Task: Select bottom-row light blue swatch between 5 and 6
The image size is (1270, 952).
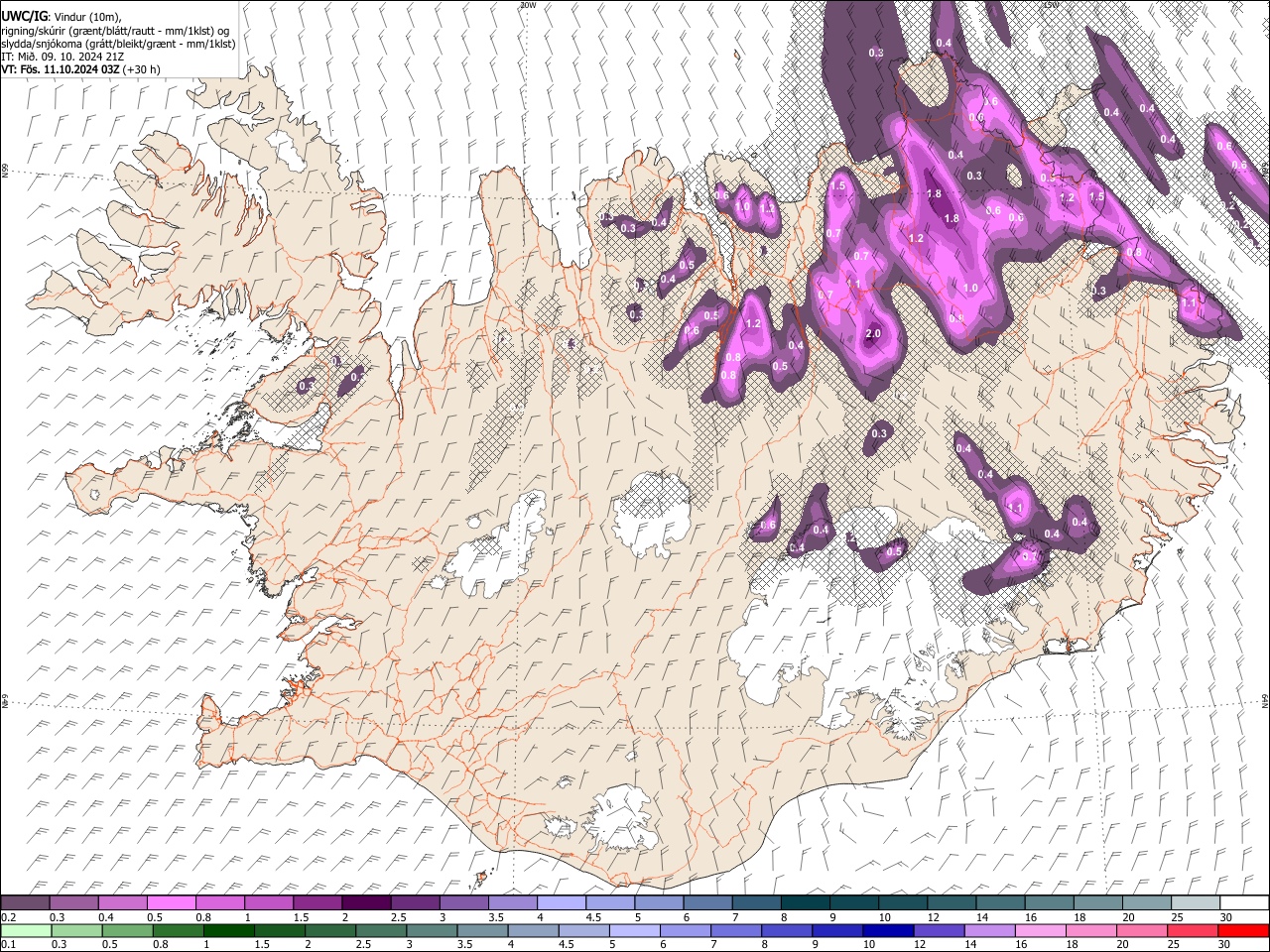Action: point(634,930)
